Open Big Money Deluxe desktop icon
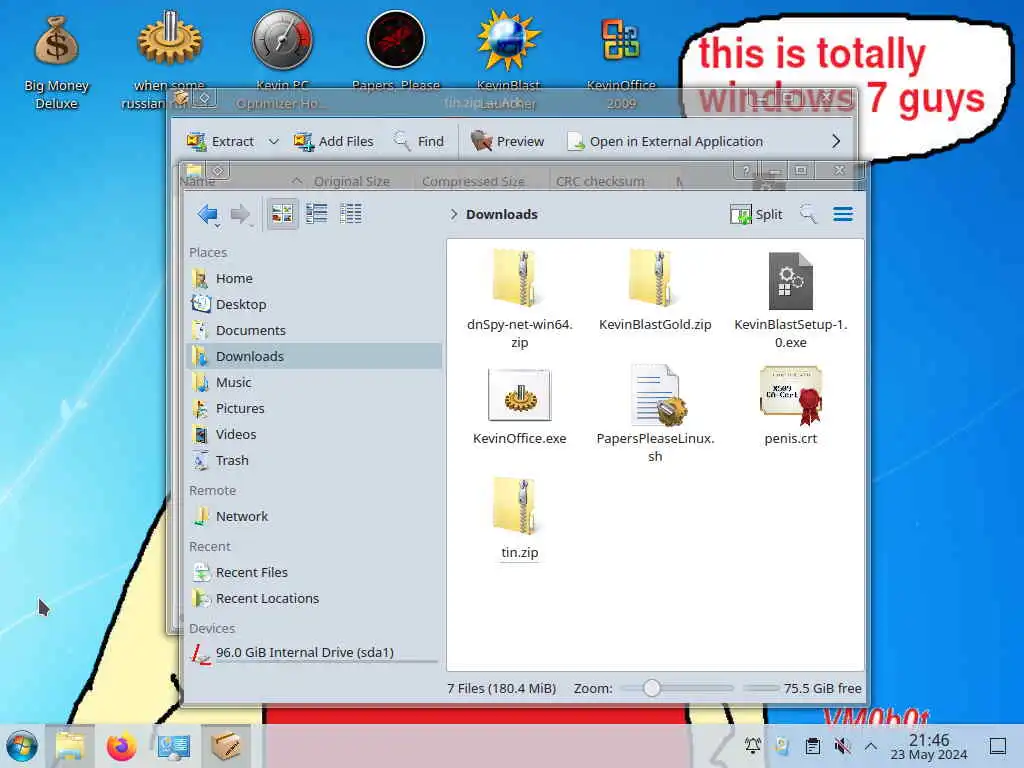The image size is (1024, 768). click(56, 62)
